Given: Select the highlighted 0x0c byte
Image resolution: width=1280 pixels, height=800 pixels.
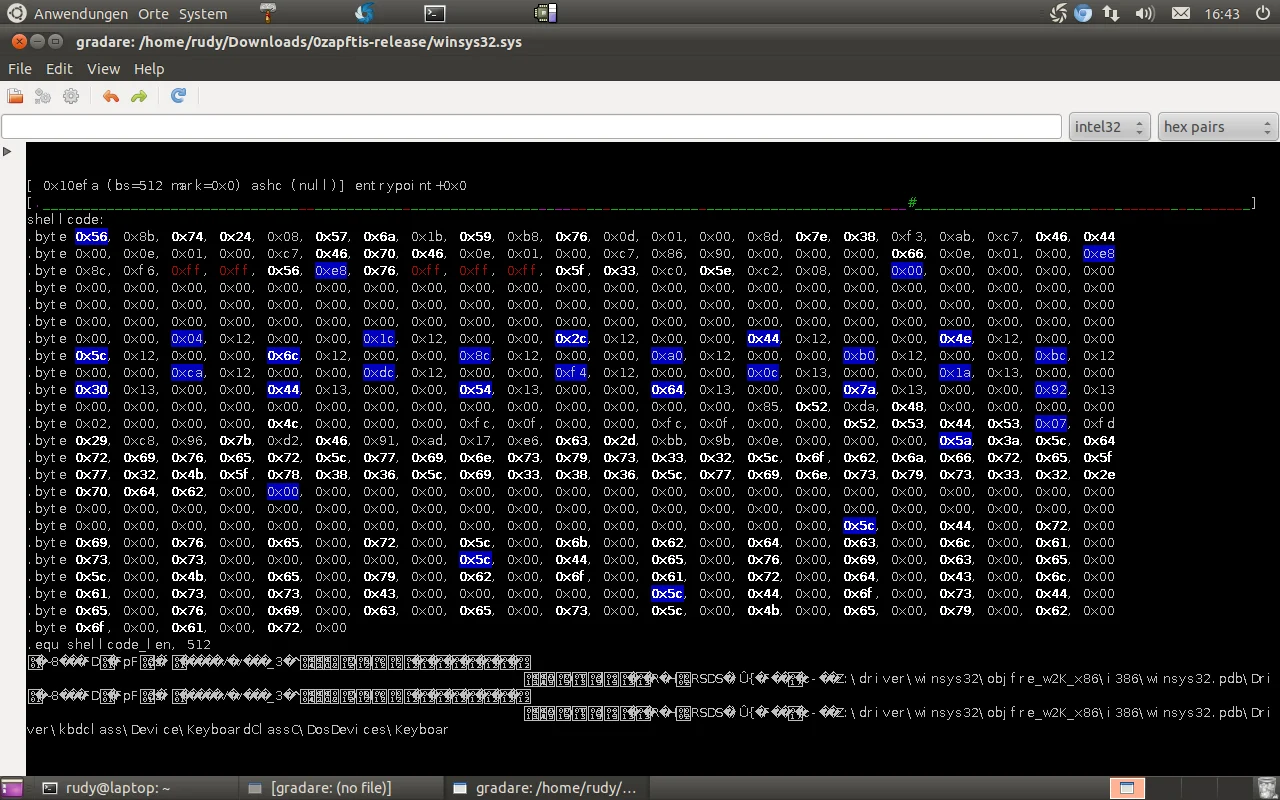Looking at the screenshot, I should 763,373.
